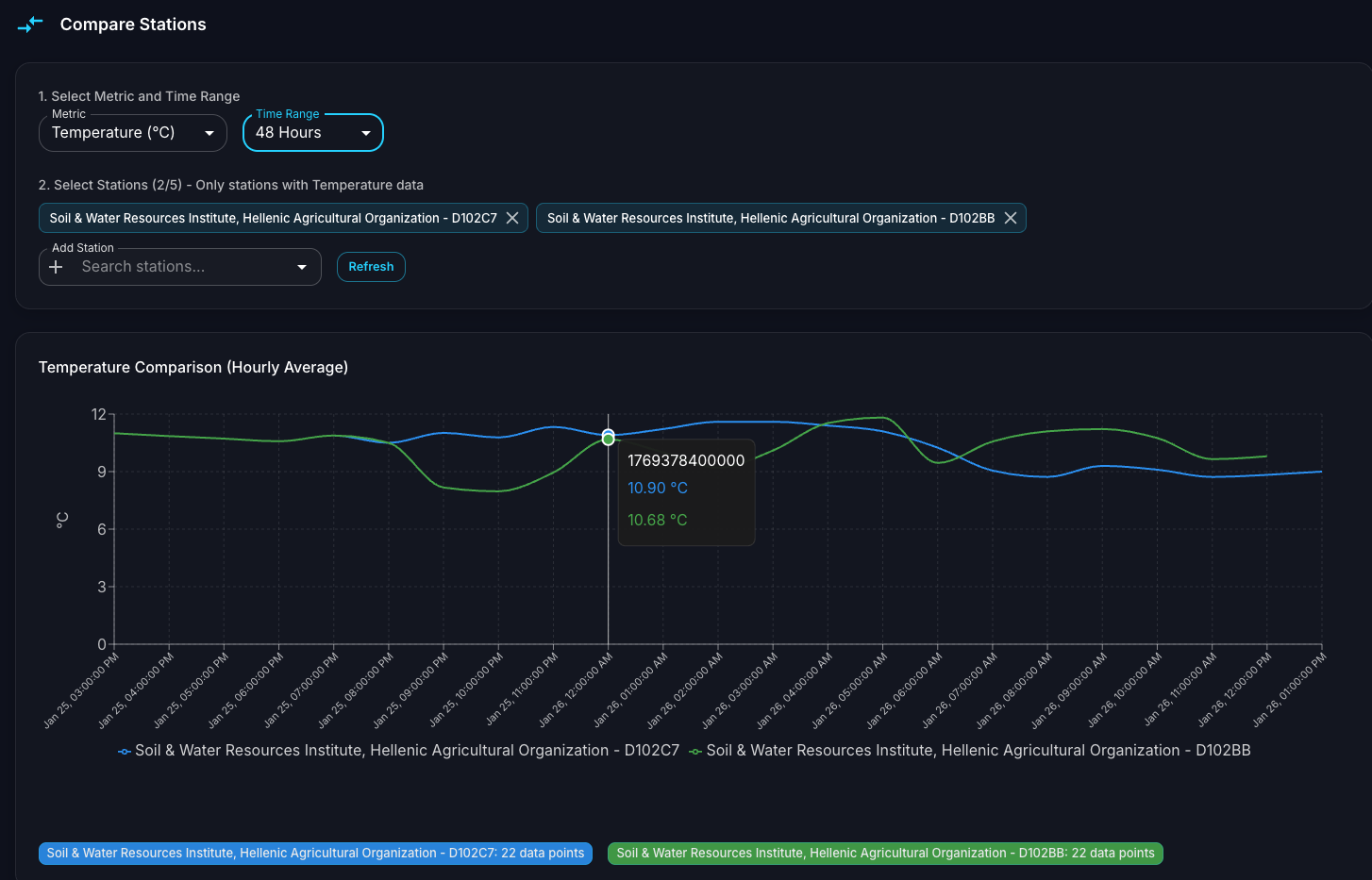Click the highlighted data point on chart
The width and height of the screenshot is (1372, 880).
tap(608, 438)
